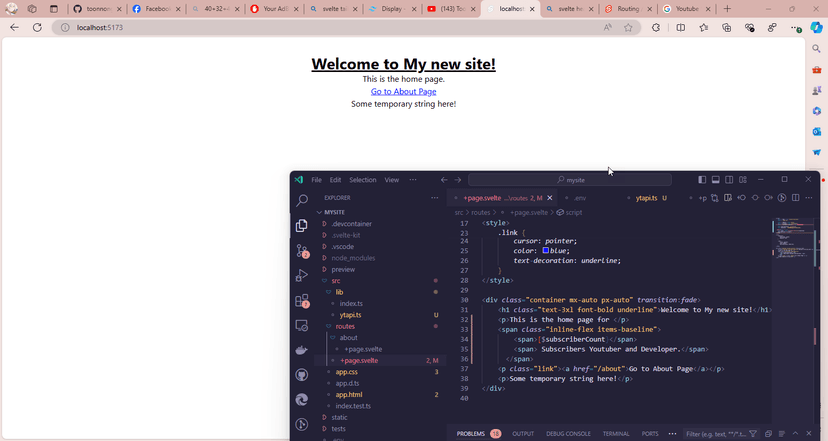Open the Source Control view
The image size is (828, 441).
(x=301, y=251)
